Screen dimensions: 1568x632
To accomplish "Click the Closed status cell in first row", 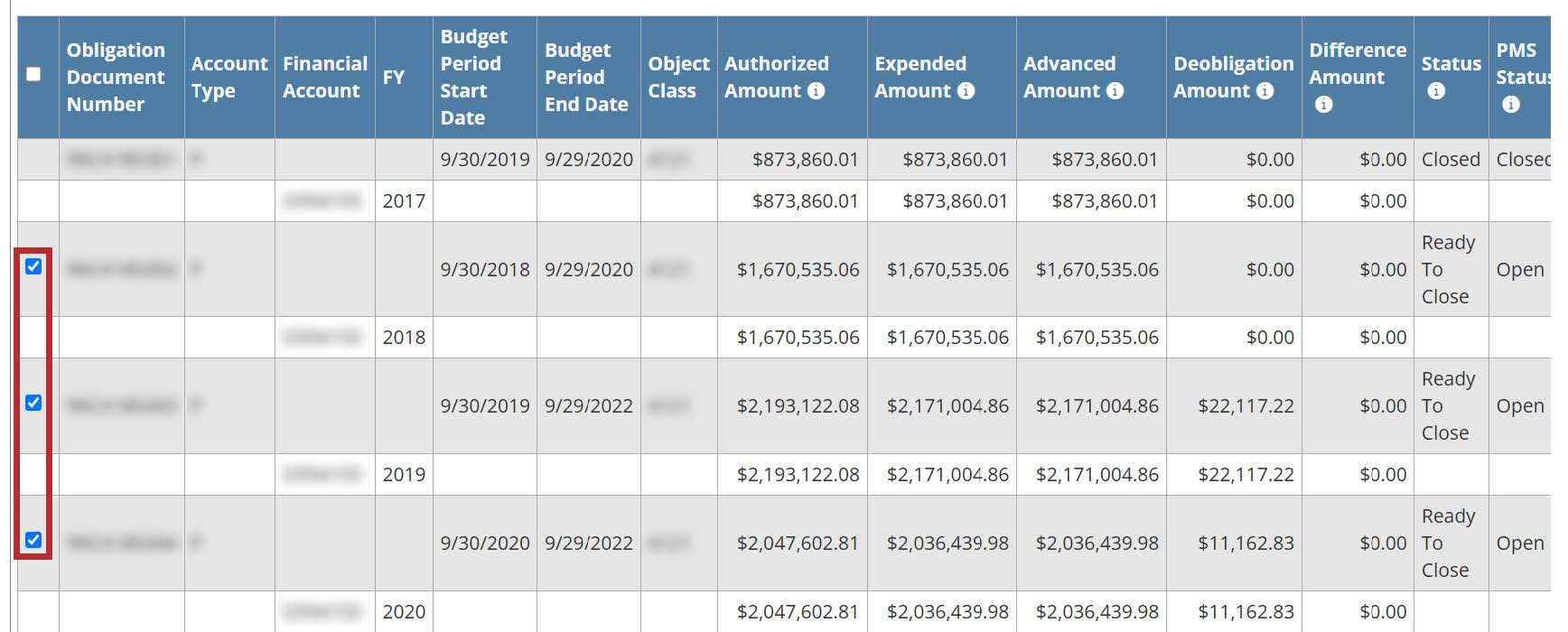I will coord(1450,160).
